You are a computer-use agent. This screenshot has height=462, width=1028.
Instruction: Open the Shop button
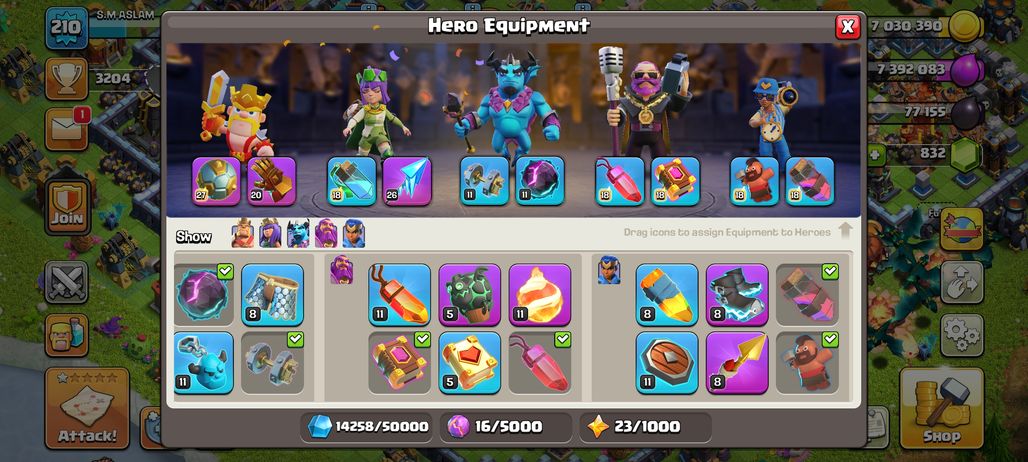tap(941, 408)
